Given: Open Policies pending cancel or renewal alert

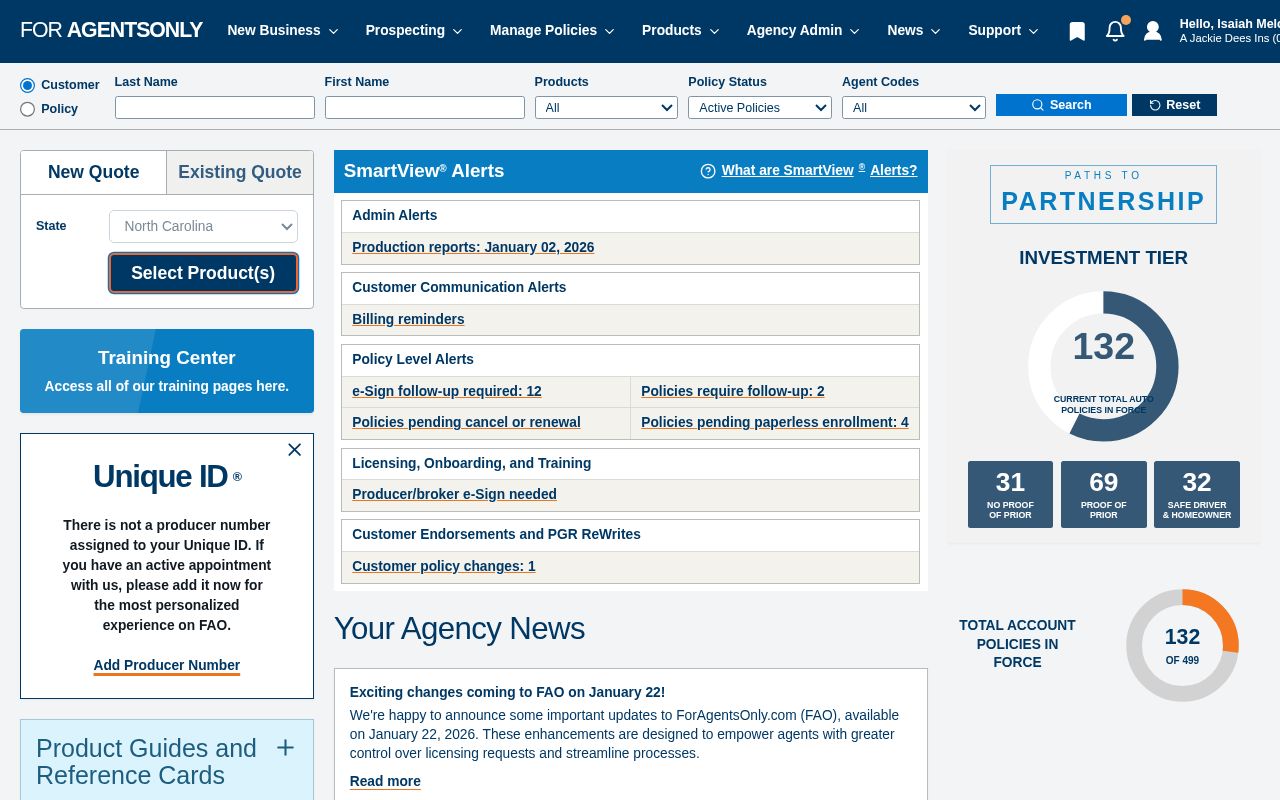Looking at the screenshot, I should [466, 423].
